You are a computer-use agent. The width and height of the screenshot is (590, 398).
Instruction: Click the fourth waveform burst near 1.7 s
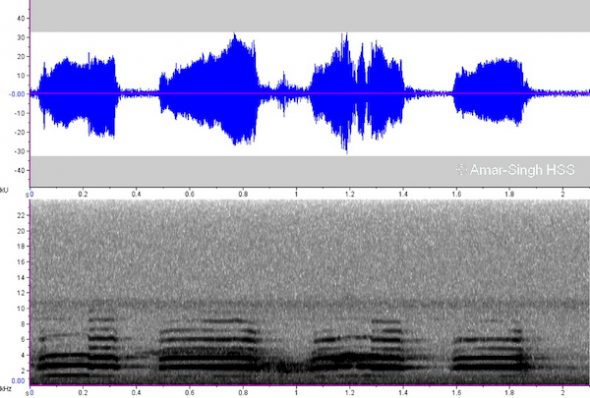491,92
